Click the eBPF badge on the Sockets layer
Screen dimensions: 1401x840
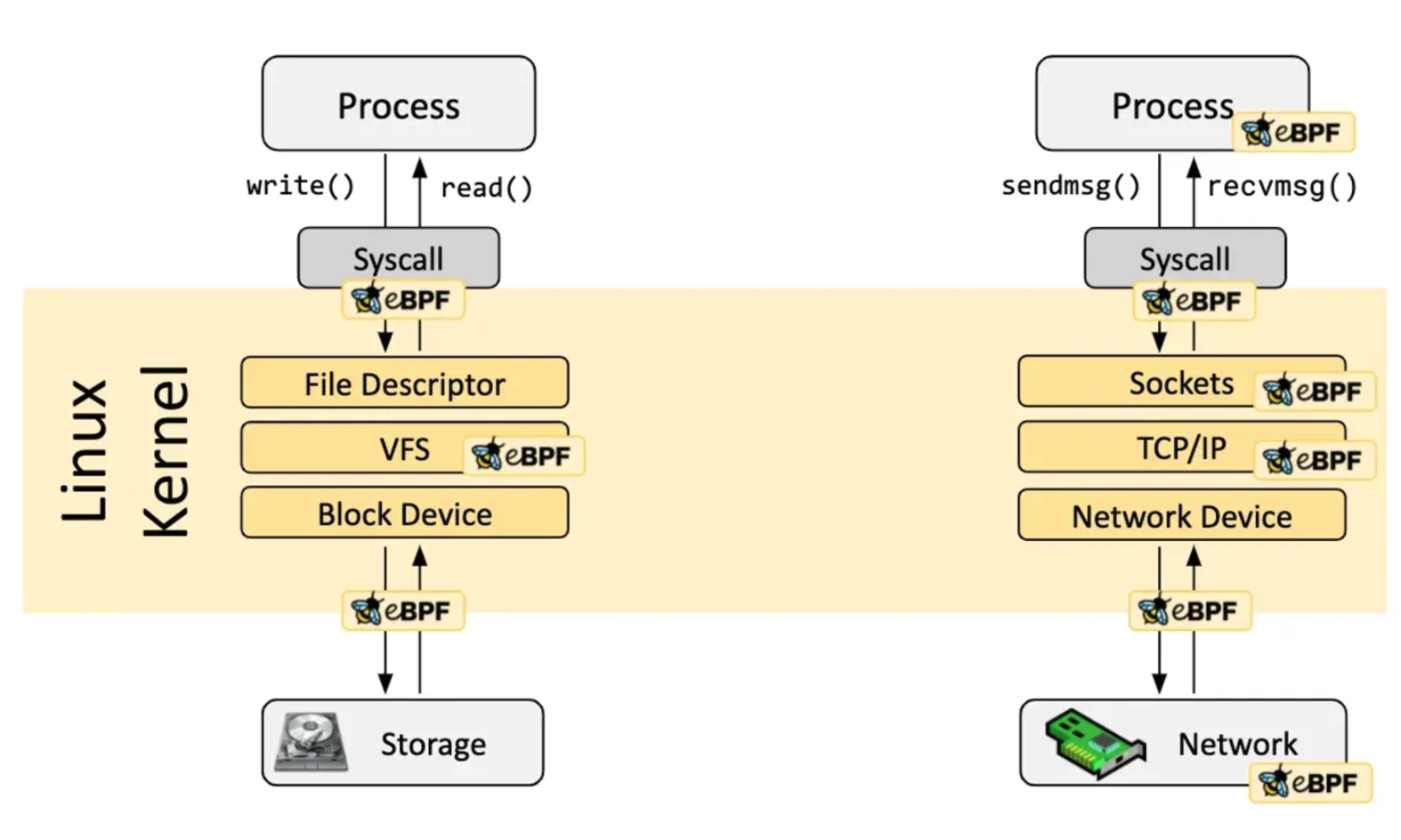click(x=1314, y=391)
